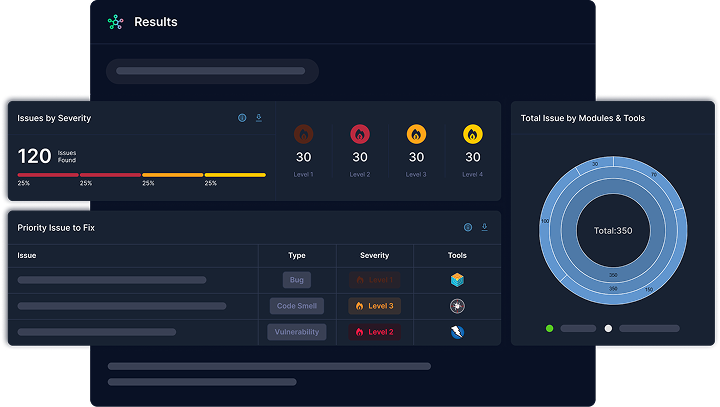Viewport: 720px width, 407px height.
Task: Download the Issues by Severity report
Action: [x=259, y=118]
